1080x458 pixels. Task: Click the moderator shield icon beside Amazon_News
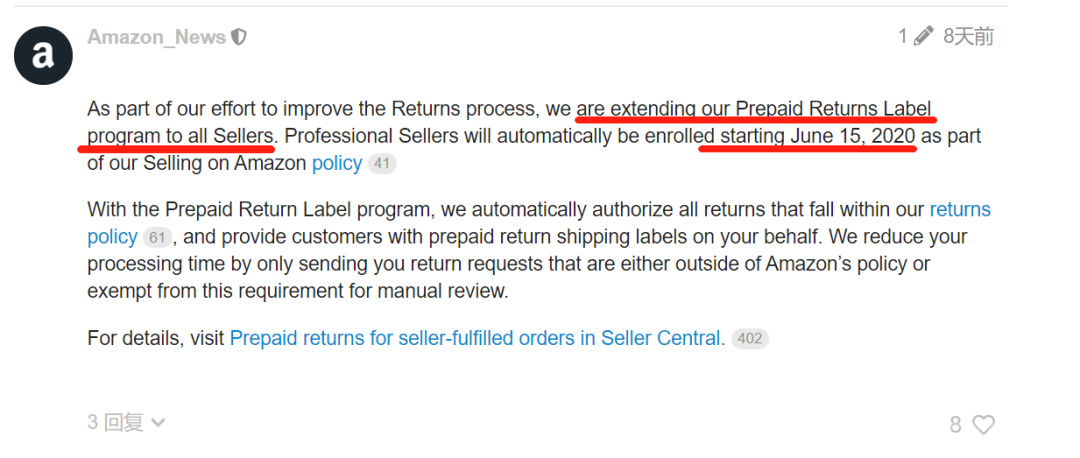pos(239,37)
